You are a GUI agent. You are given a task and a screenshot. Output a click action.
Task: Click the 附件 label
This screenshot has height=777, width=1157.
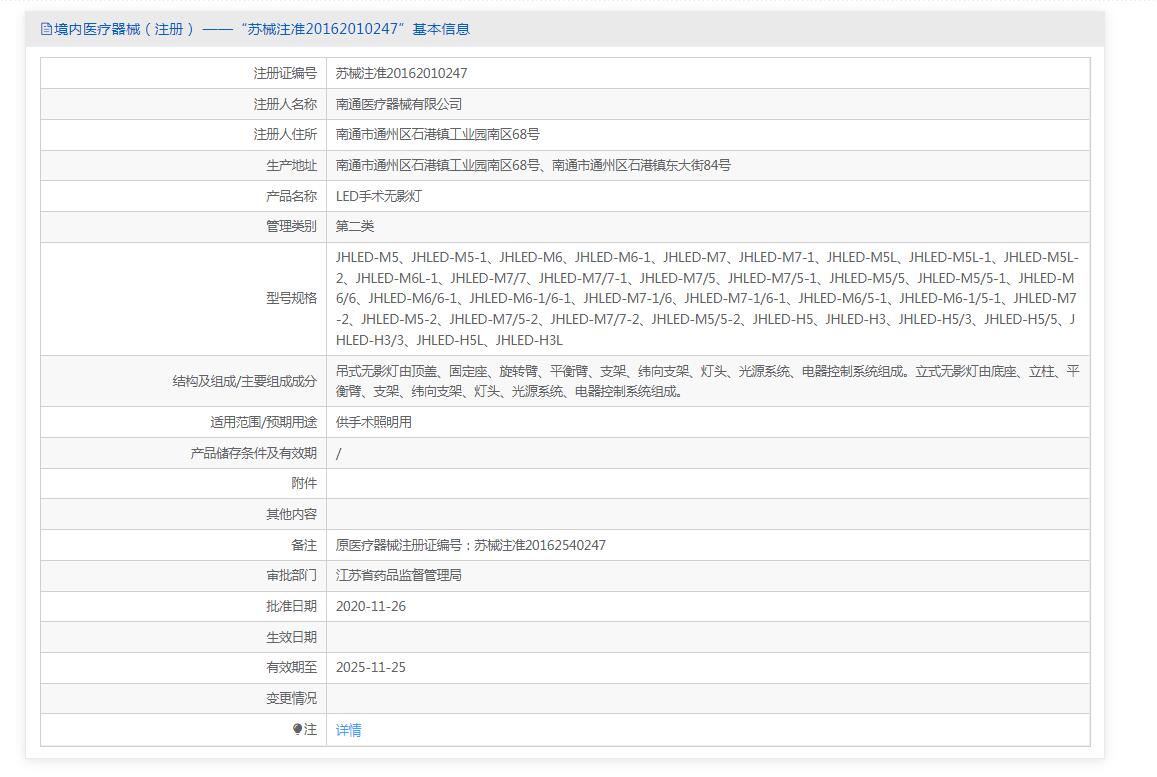click(x=304, y=483)
